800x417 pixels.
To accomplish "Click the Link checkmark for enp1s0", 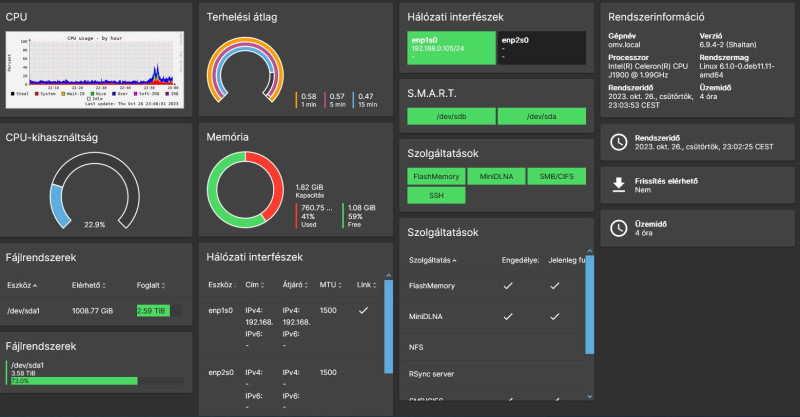I will tap(363, 310).
